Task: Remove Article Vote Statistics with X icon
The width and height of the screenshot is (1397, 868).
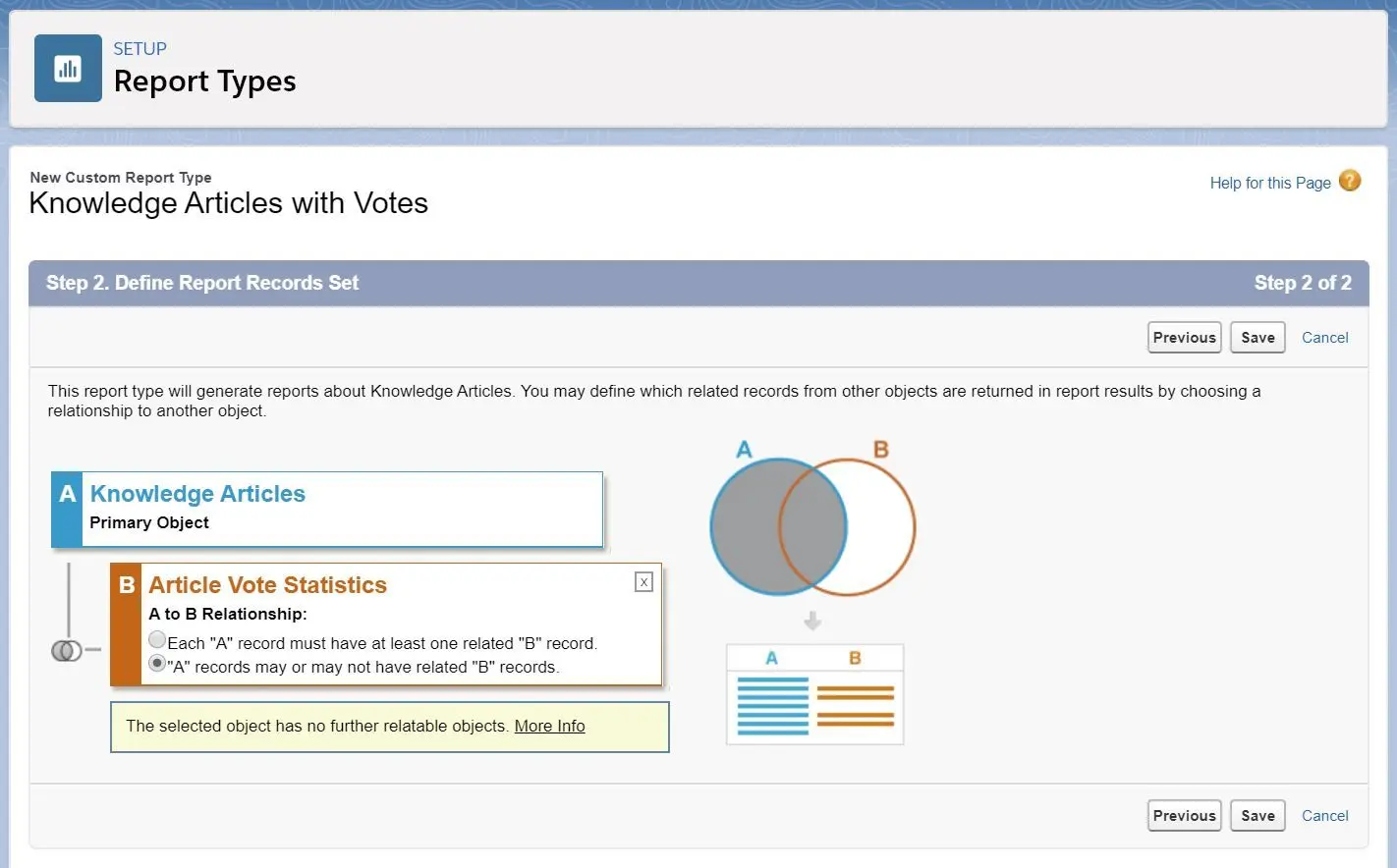Action: tap(643, 582)
